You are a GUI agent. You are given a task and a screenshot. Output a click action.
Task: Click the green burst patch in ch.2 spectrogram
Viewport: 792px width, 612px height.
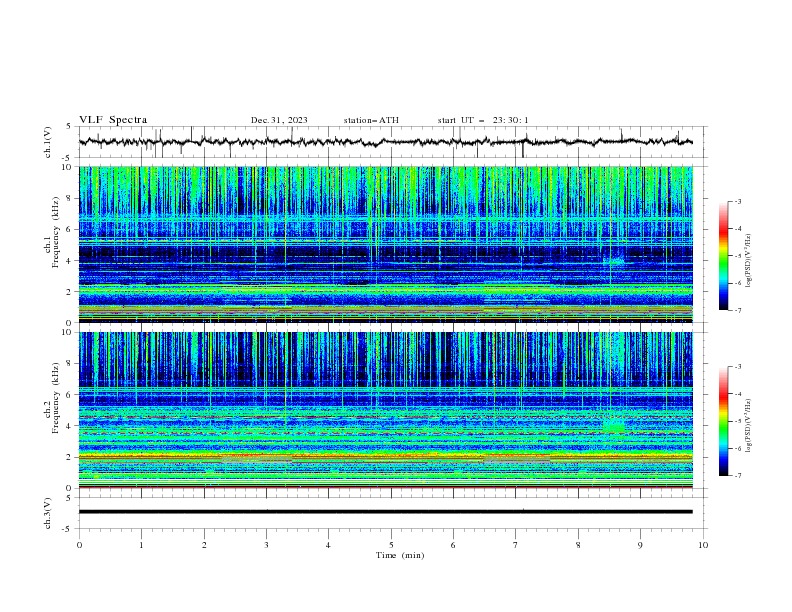coord(614,425)
